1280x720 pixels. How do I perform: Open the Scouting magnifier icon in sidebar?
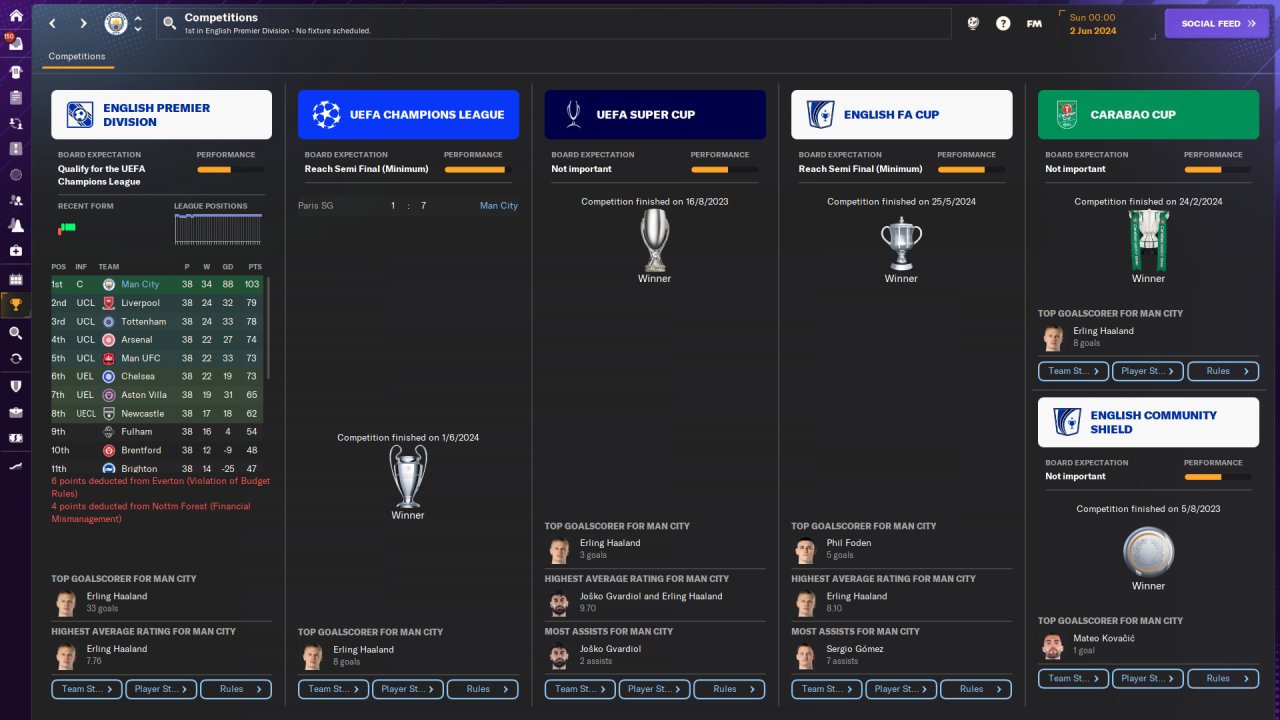(x=15, y=333)
